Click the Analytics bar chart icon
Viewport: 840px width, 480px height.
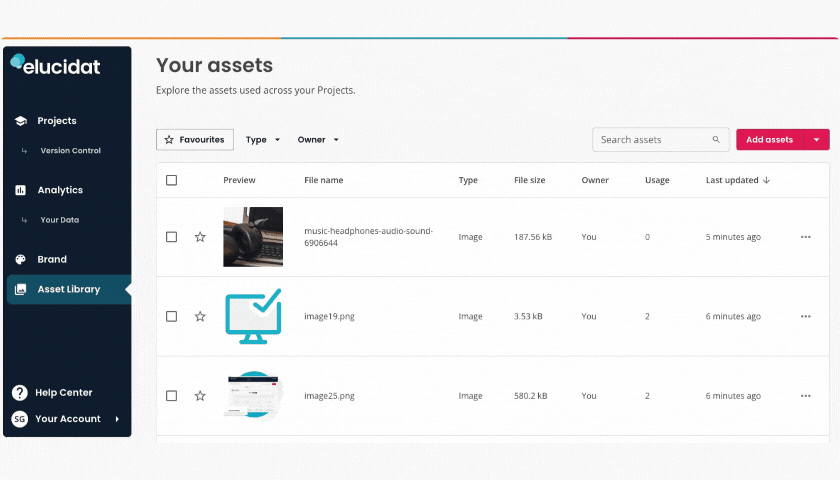[20, 190]
